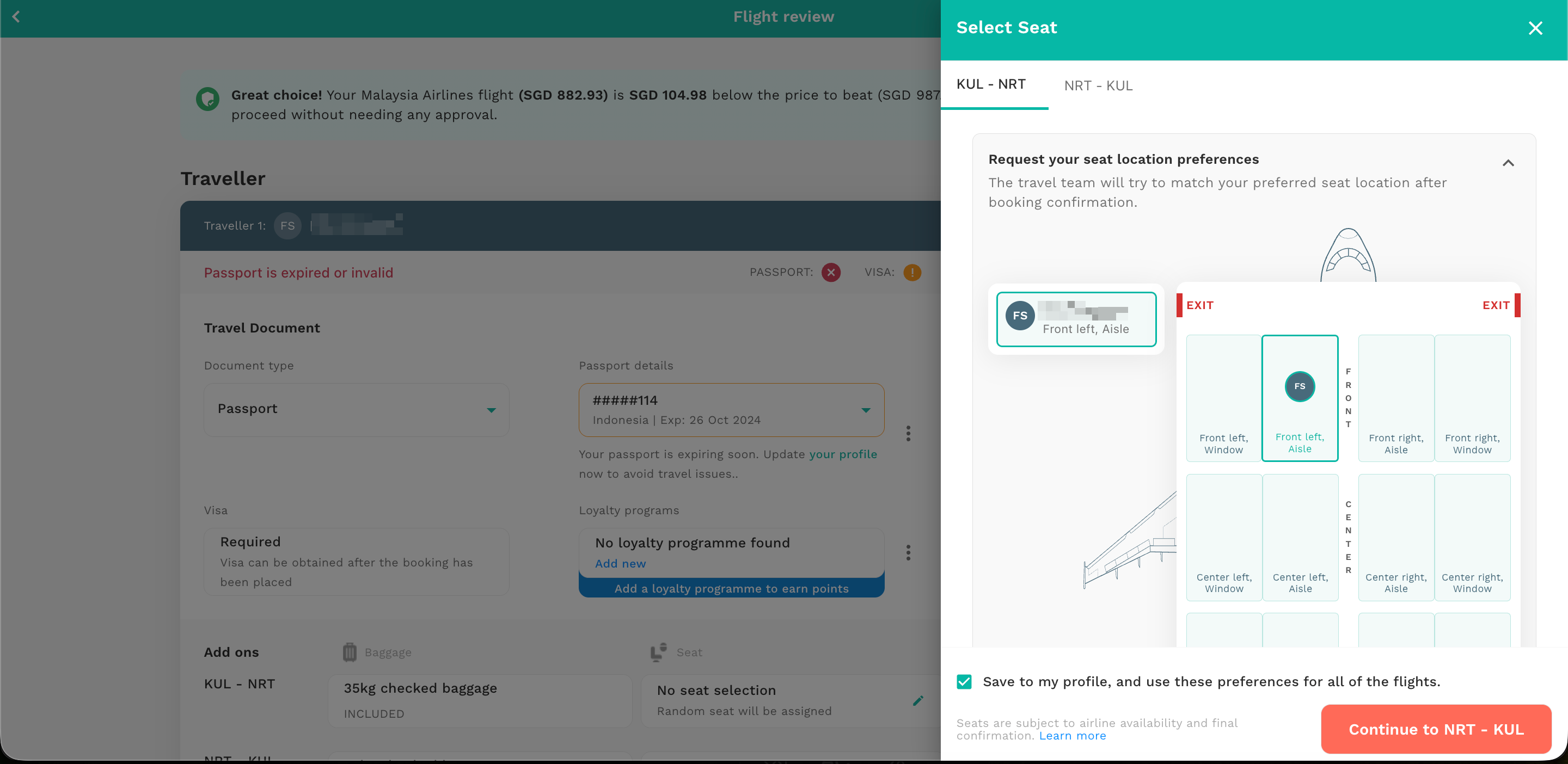1568x764 pixels.
Task: Click the FS avatar in traveller header
Action: (287, 226)
